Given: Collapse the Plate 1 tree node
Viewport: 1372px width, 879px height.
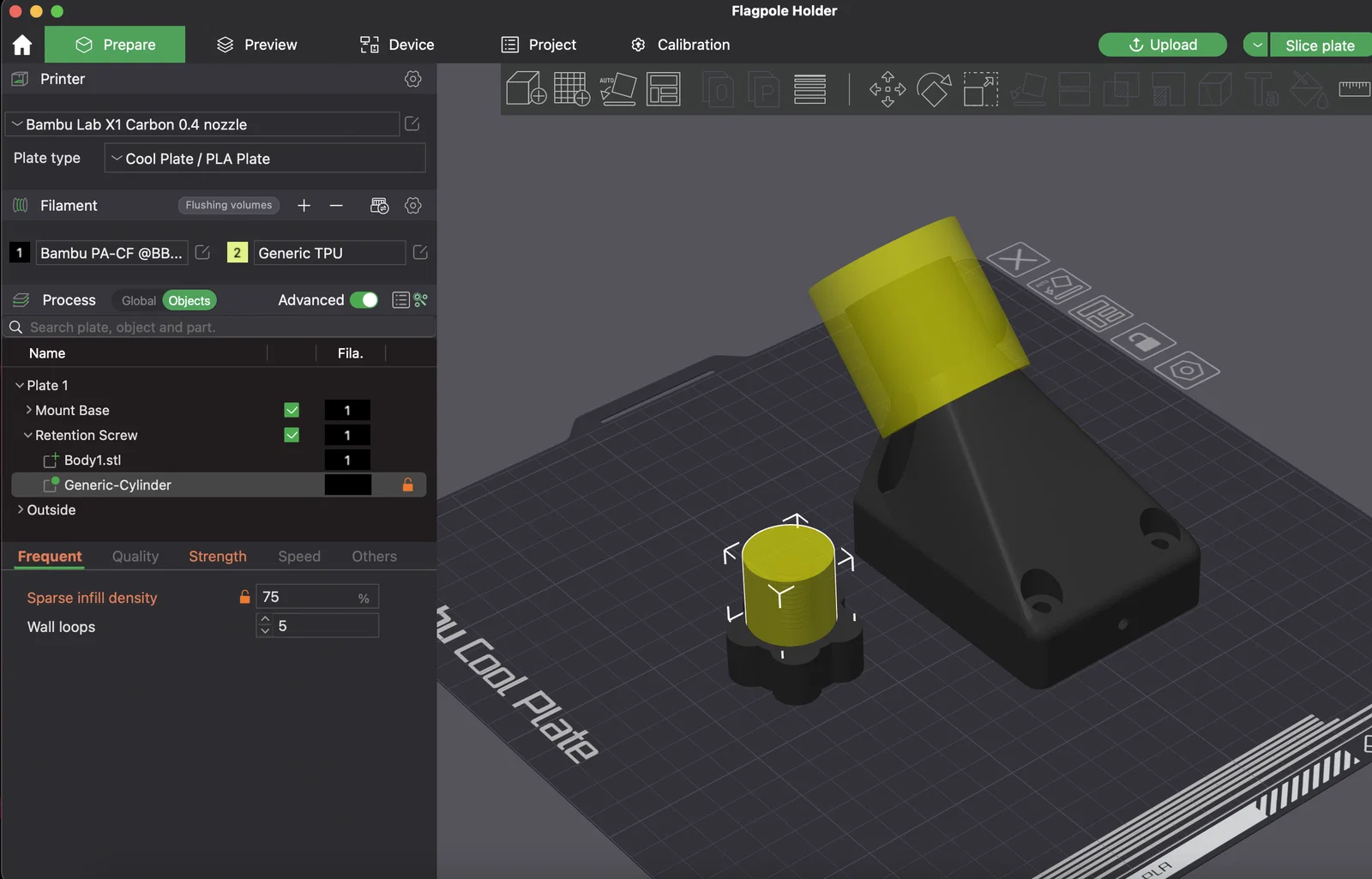Looking at the screenshot, I should tap(20, 385).
